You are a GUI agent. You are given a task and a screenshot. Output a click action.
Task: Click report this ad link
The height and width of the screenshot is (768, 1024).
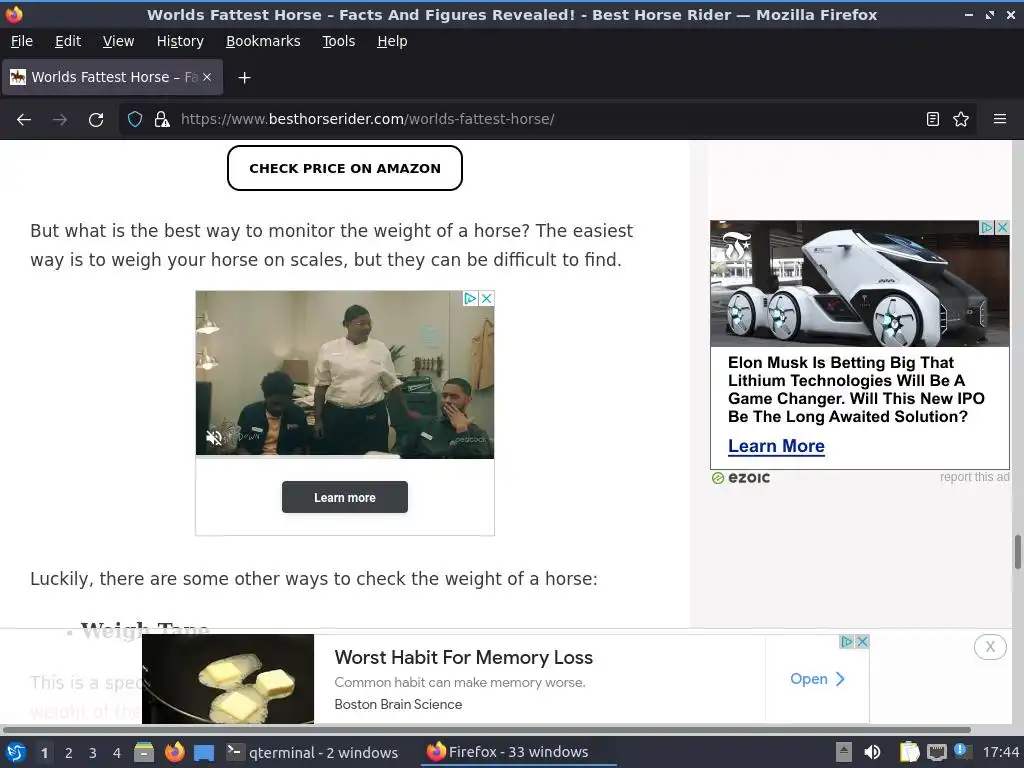(x=974, y=477)
